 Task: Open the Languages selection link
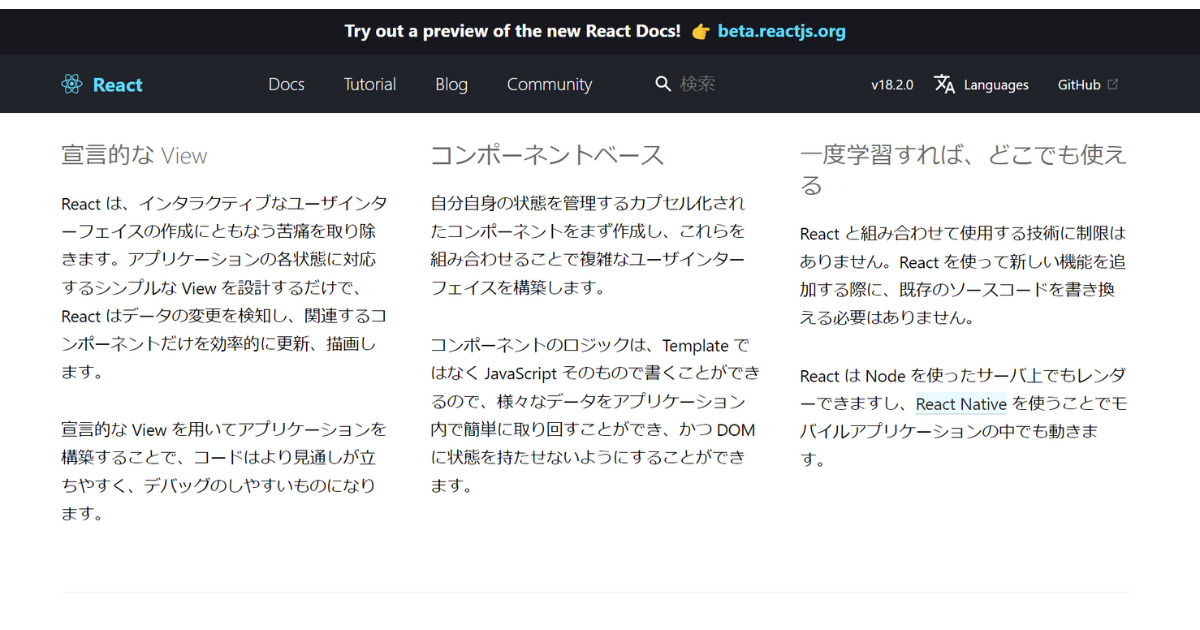[995, 85]
